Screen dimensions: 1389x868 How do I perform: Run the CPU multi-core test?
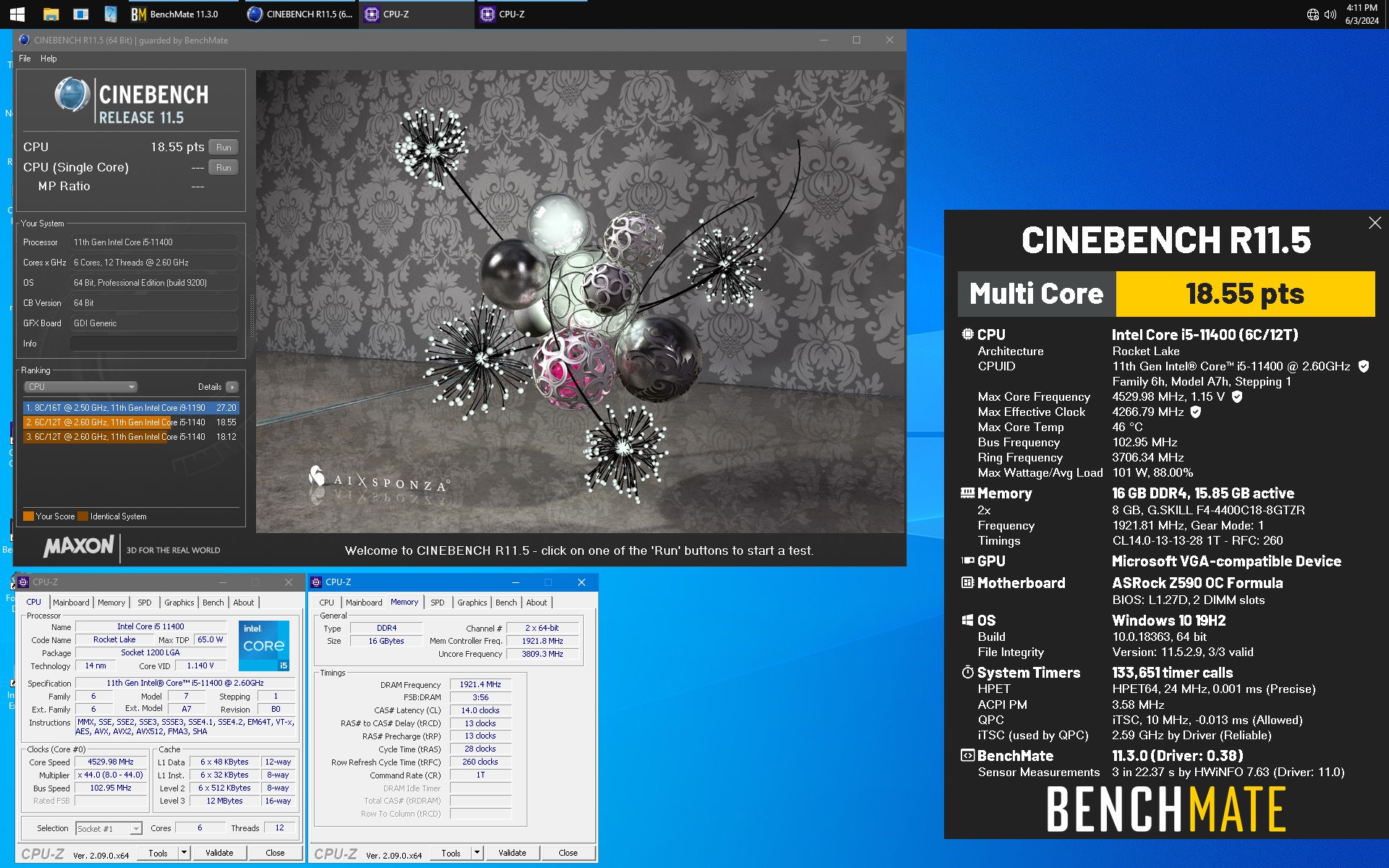coord(224,147)
